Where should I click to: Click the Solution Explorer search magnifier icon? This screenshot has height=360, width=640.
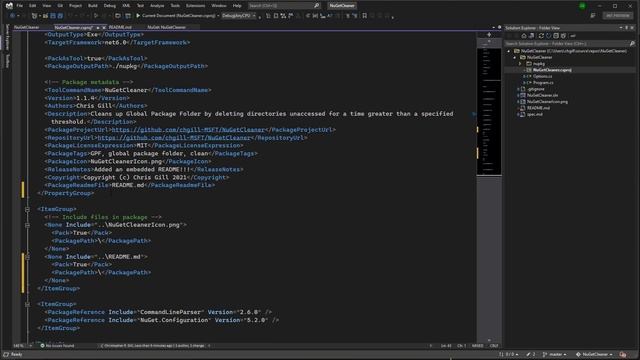632,43
